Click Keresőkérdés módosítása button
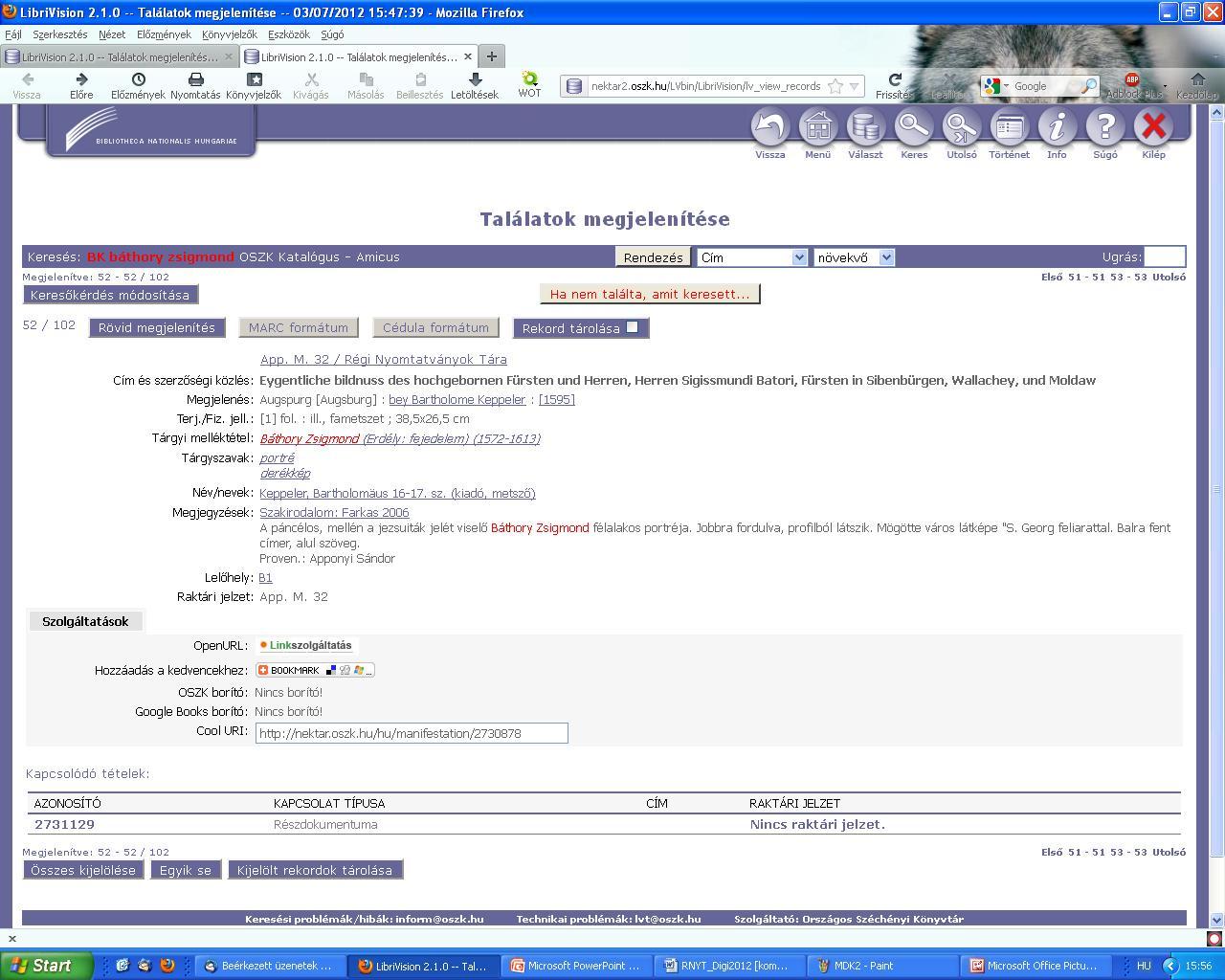Viewport: 1225px width, 980px height. click(110, 295)
